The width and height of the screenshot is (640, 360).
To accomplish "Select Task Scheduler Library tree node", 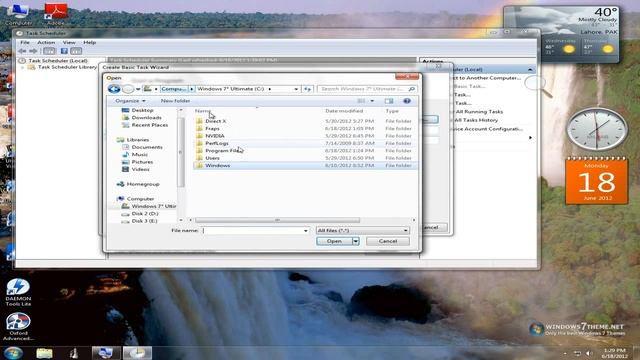I will 67,67.
